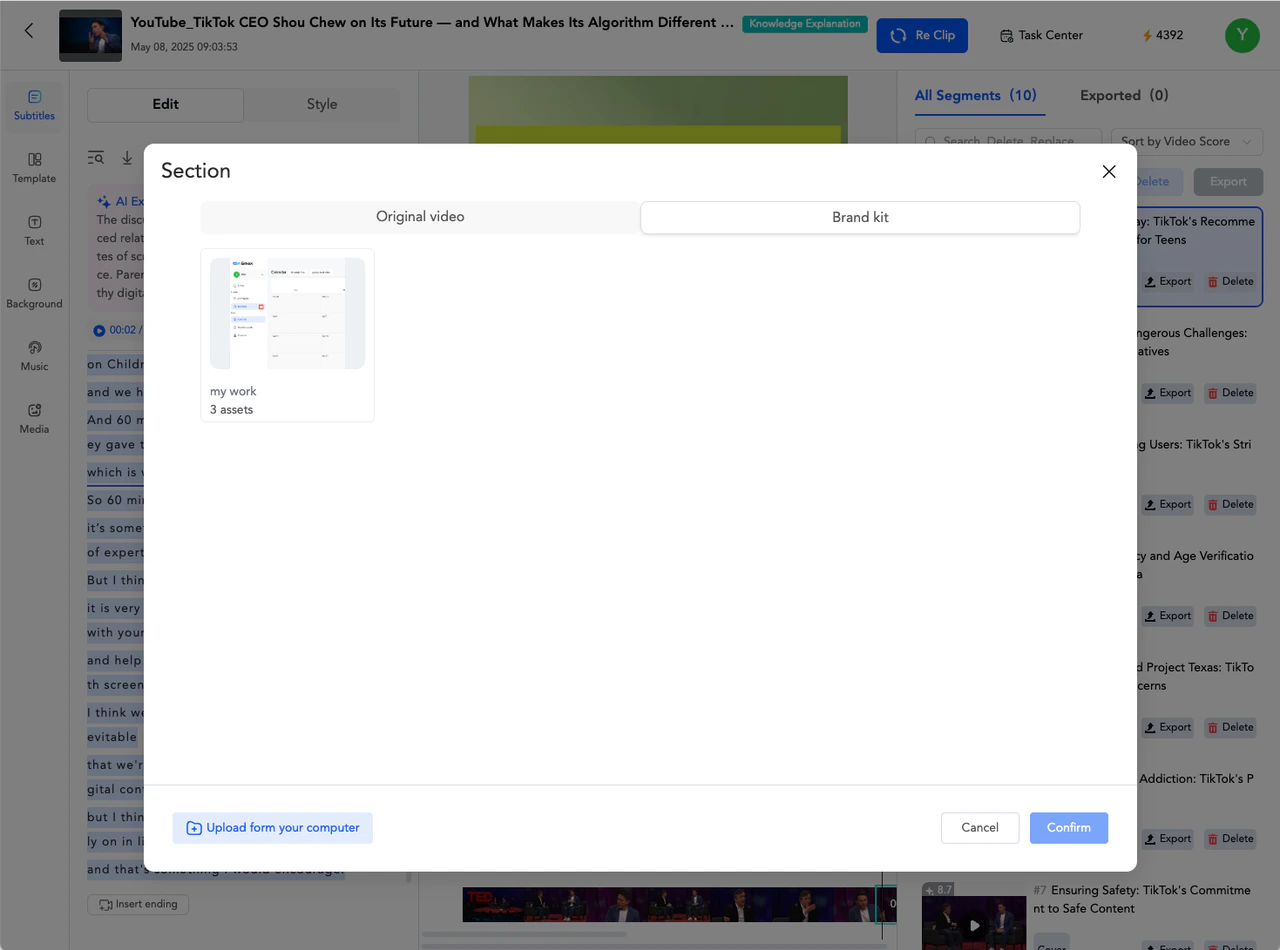Image resolution: width=1280 pixels, height=950 pixels.
Task: Select the Brand kit tab
Action: pos(860,217)
